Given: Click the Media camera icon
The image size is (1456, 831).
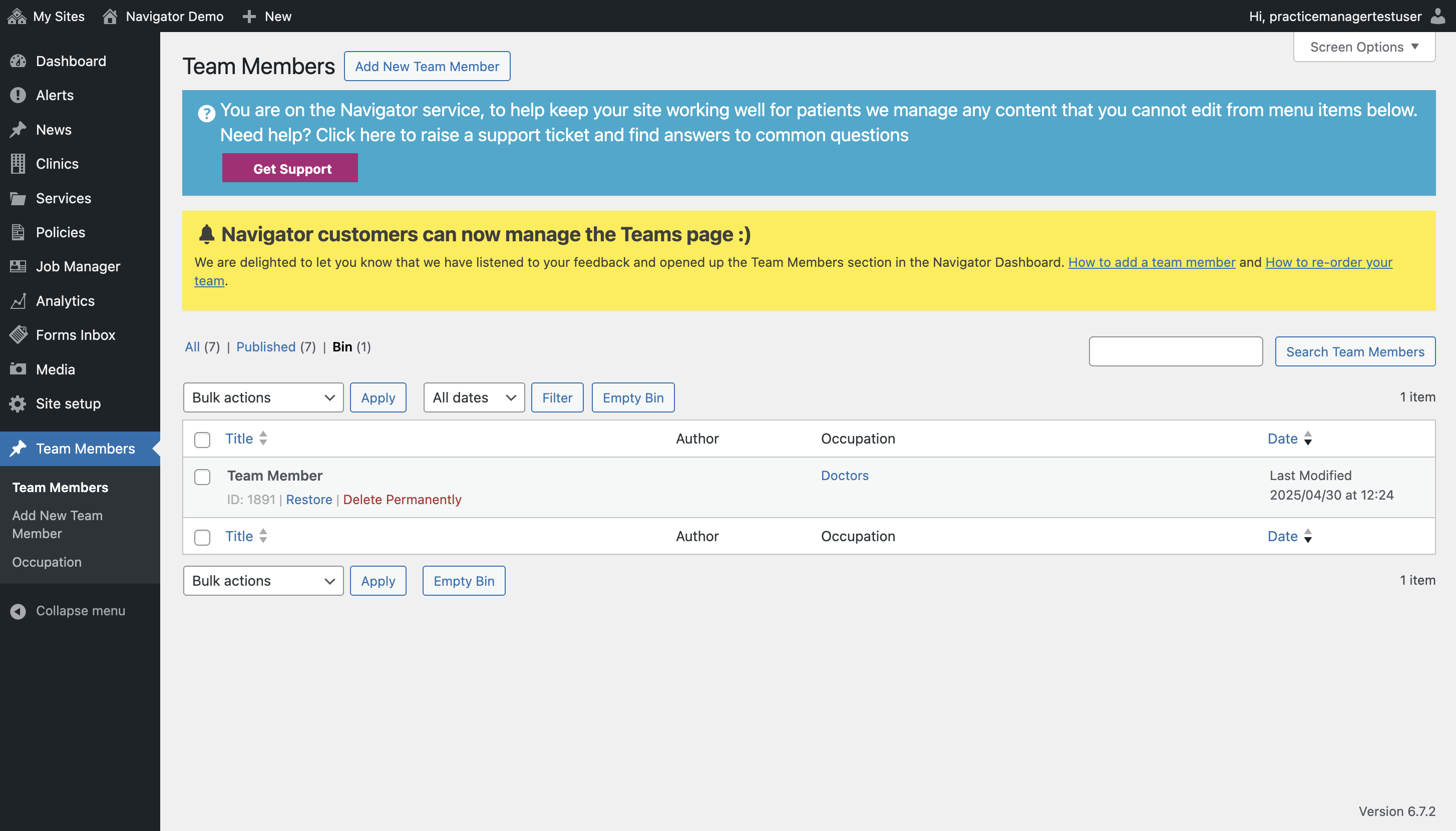Looking at the screenshot, I should pyautogui.click(x=18, y=369).
